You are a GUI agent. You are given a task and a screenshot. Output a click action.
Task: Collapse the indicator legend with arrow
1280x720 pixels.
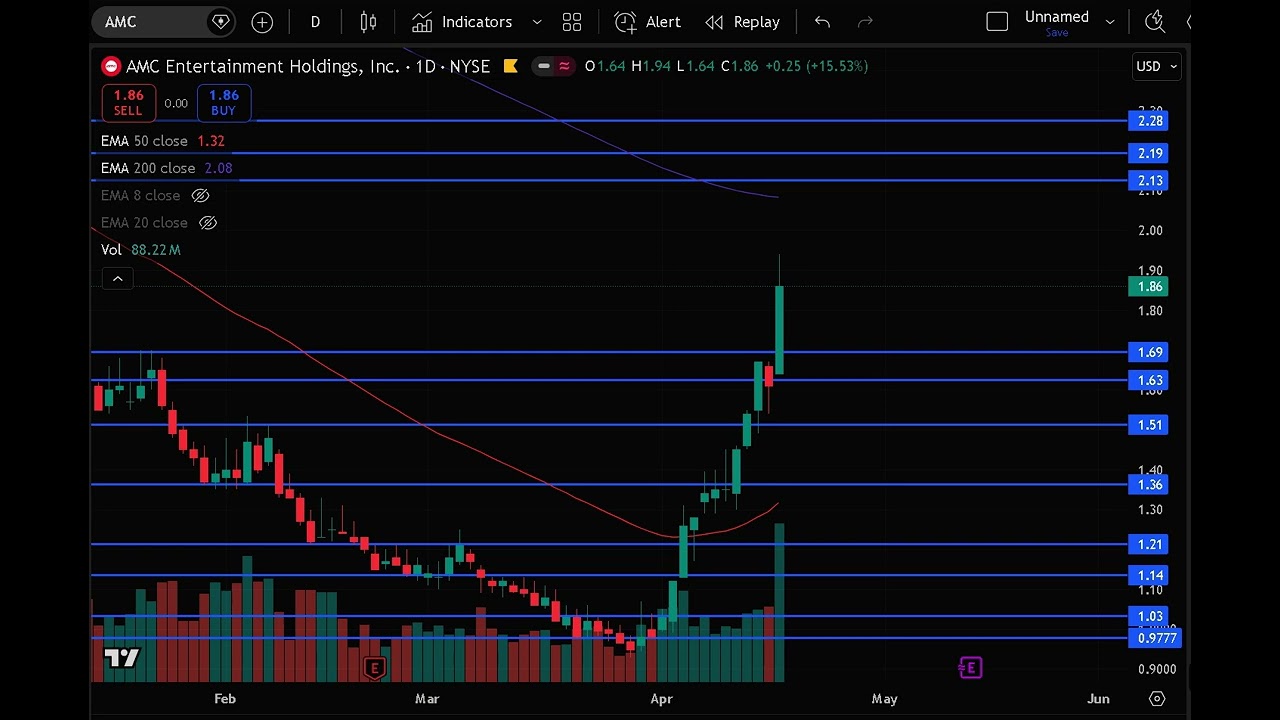tap(117, 279)
